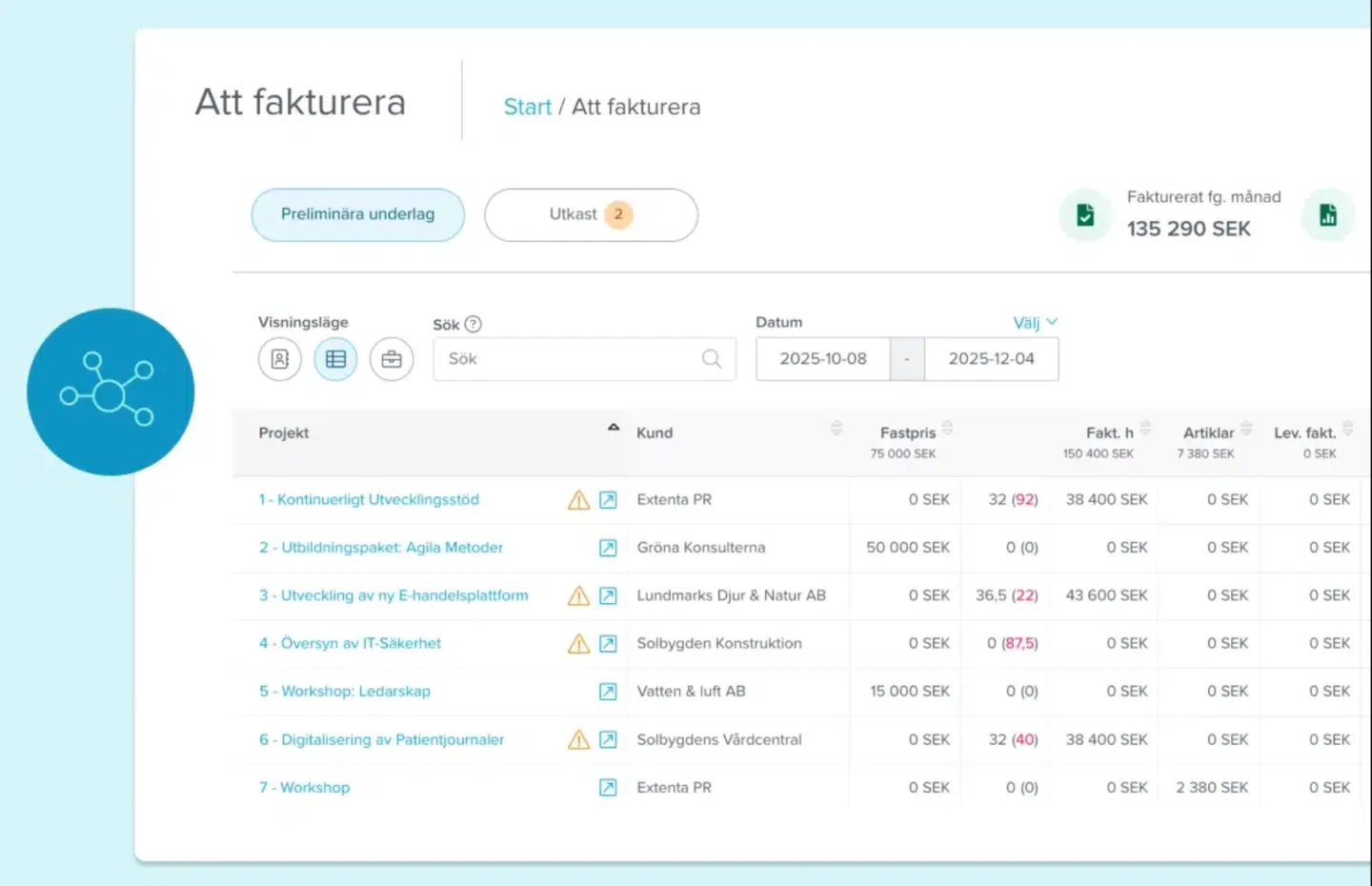This screenshot has width=1372, height=886.
Task: Switch to Preliminära underlag tab
Action: [358, 214]
